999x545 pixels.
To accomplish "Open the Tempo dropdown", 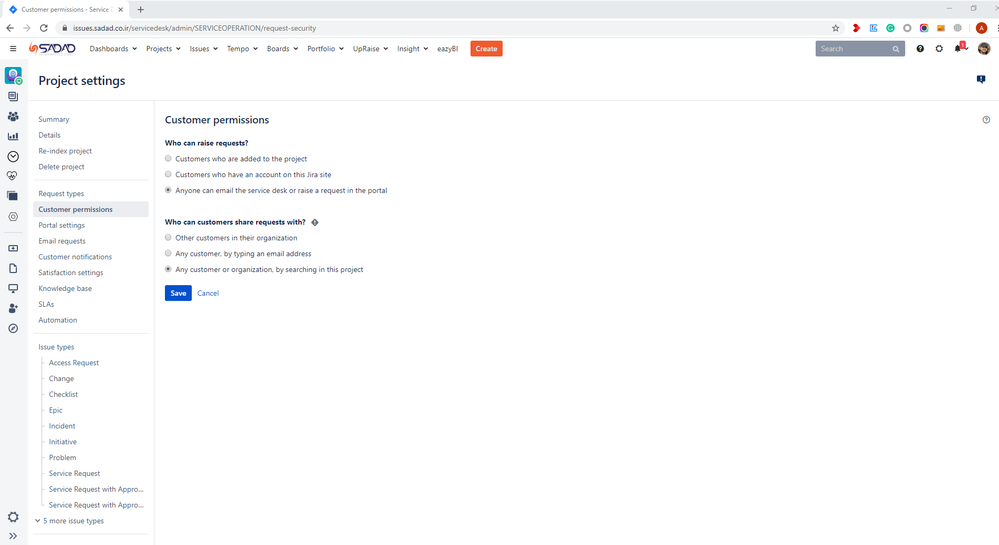I will coord(242,48).
